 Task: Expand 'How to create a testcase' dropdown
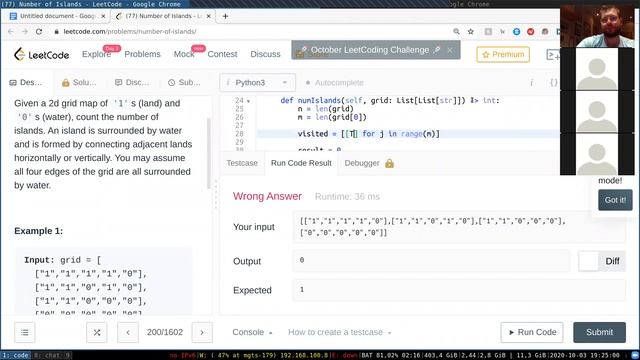[340, 332]
